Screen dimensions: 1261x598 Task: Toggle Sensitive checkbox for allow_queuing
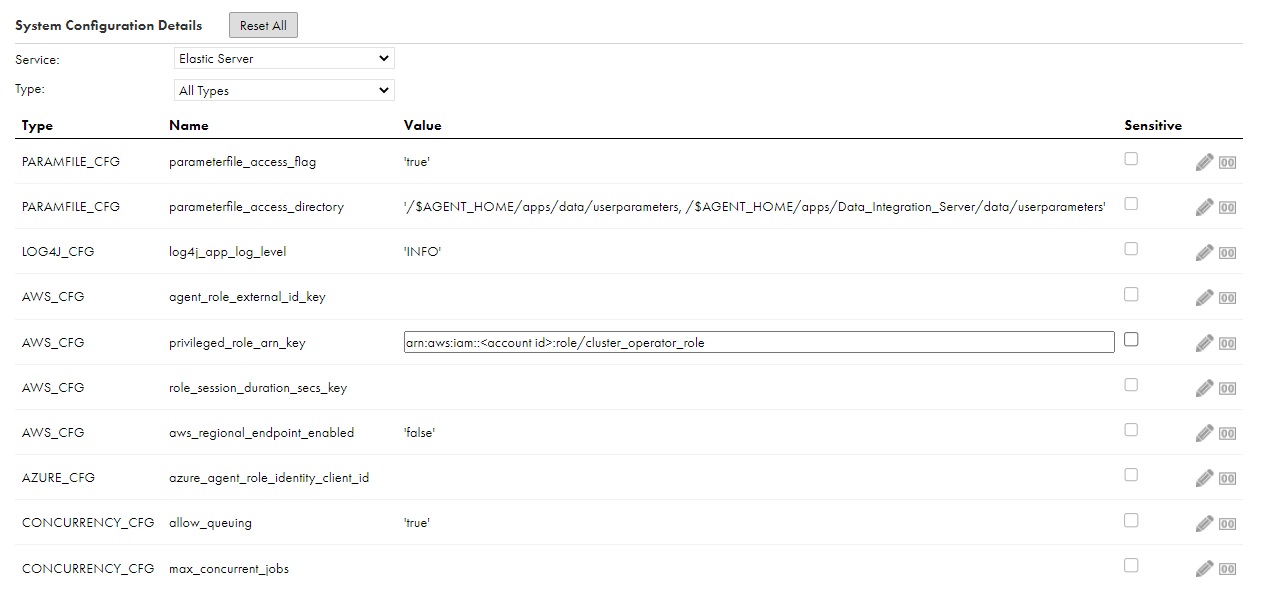pos(1131,520)
